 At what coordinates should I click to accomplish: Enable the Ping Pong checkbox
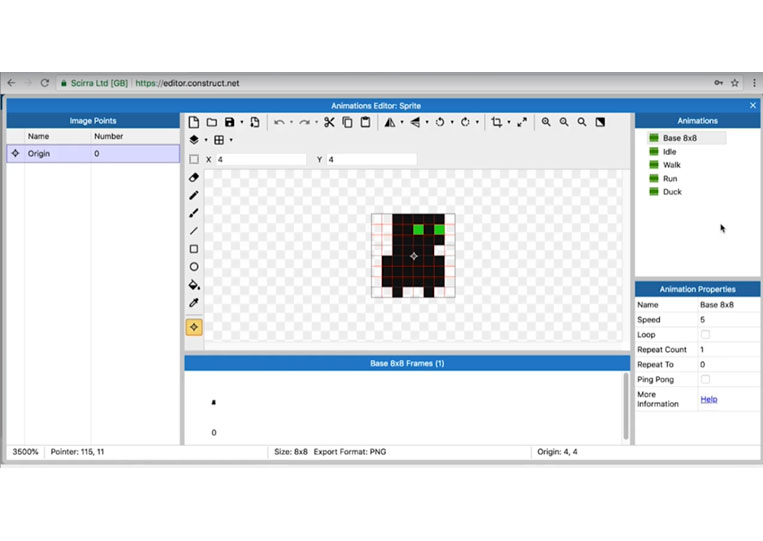tap(705, 379)
